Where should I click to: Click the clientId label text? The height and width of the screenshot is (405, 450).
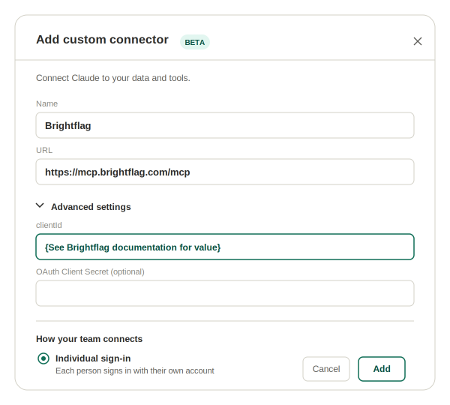pyautogui.click(x=49, y=225)
